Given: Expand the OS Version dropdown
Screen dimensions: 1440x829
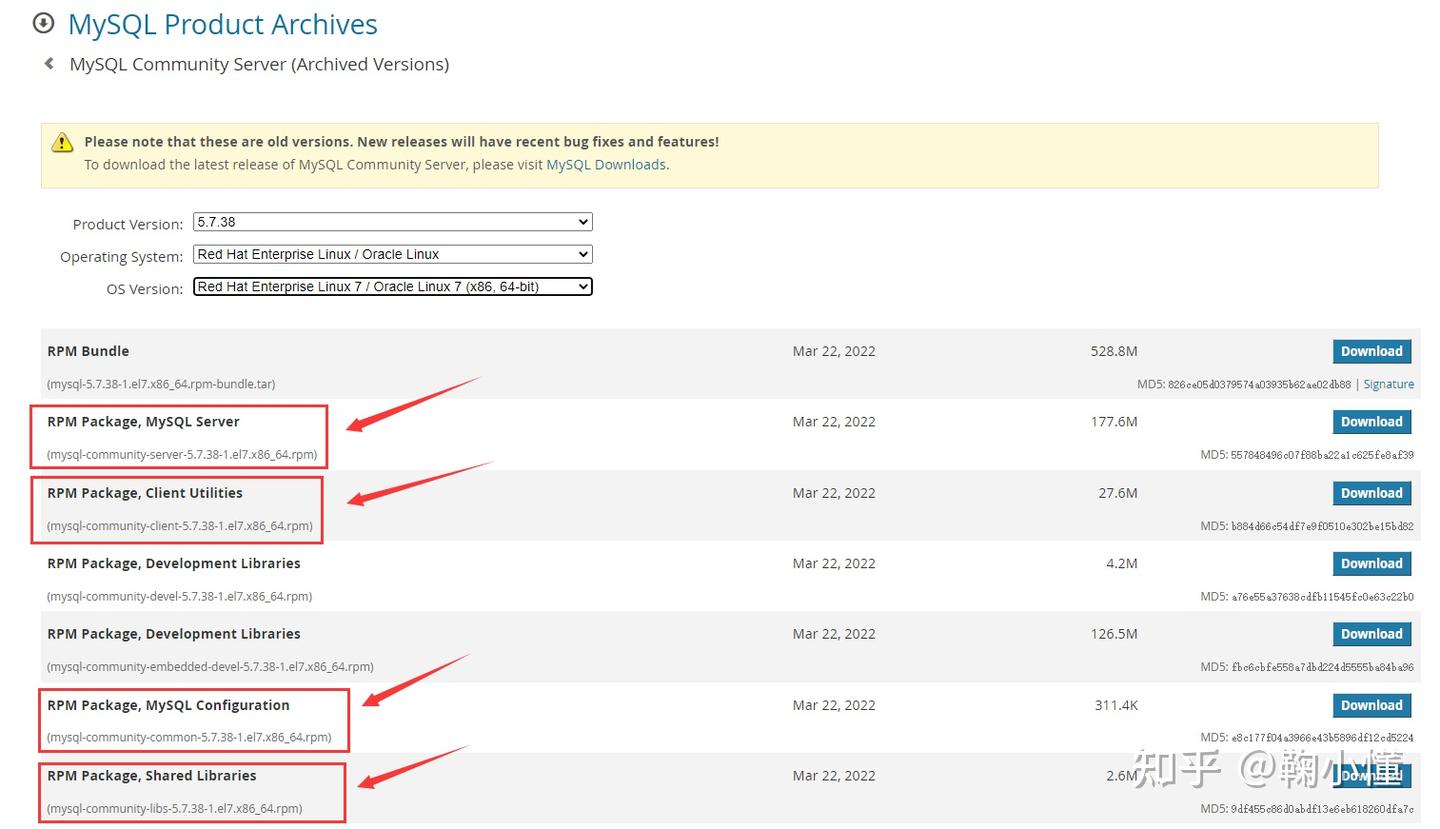Looking at the screenshot, I should click(393, 287).
